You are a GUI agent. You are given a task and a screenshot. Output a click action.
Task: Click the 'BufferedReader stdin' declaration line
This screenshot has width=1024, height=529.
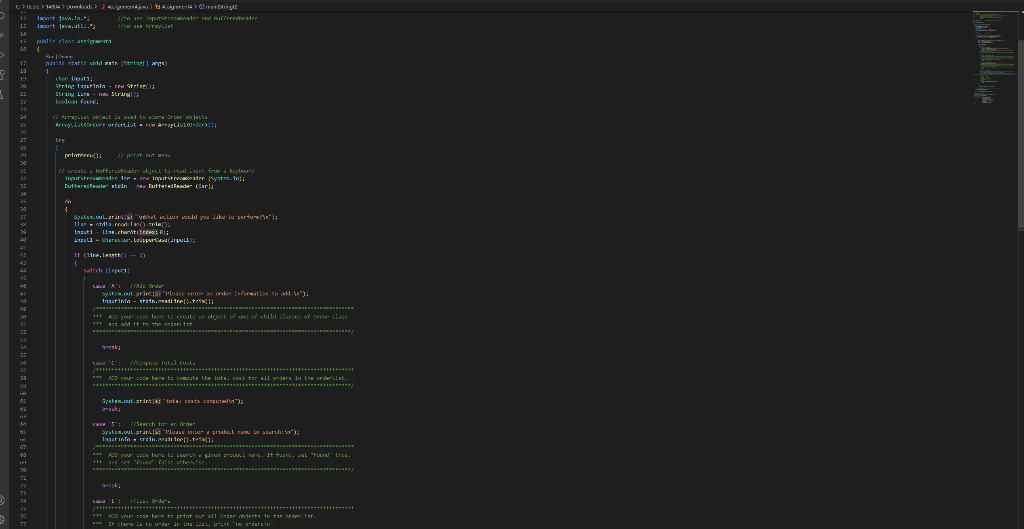tap(139, 185)
